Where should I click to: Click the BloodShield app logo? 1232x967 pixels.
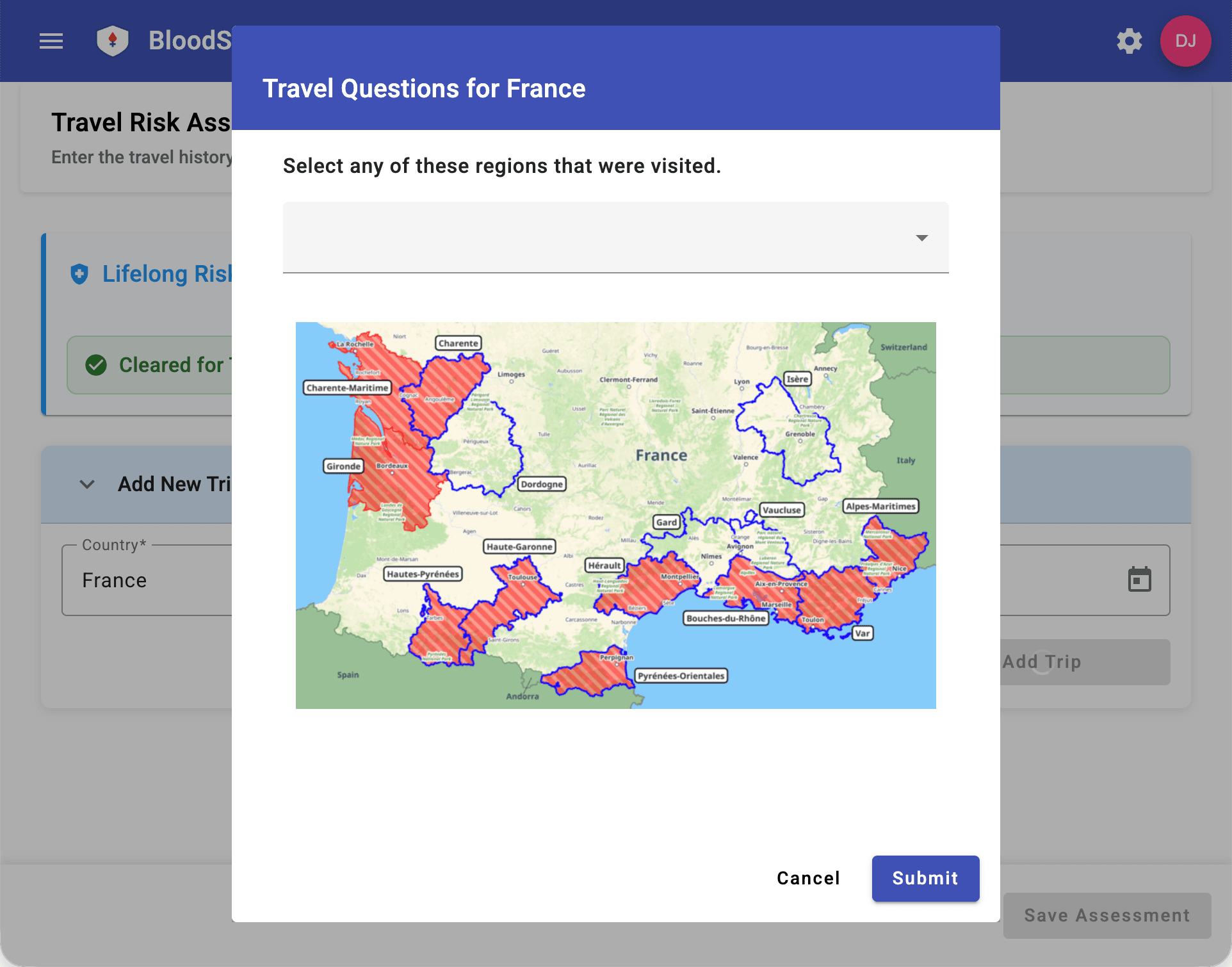[x=113, y=40]
